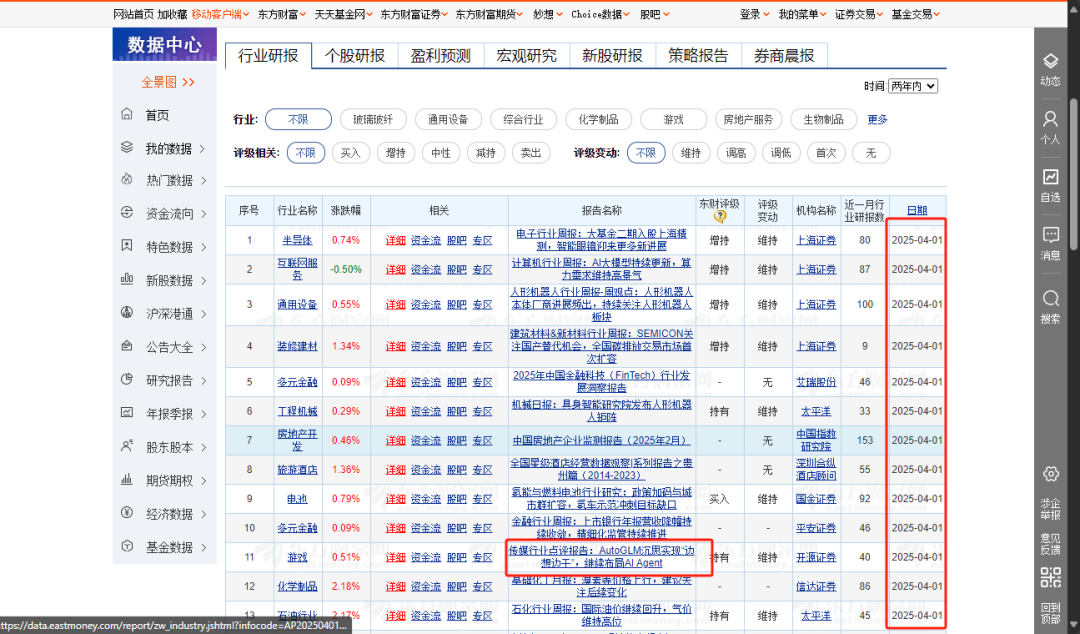The image size is (1080, 634).
Task: Select 行业 filter 房地产服务
Action: pyautogui.click(x=748, y=119)
